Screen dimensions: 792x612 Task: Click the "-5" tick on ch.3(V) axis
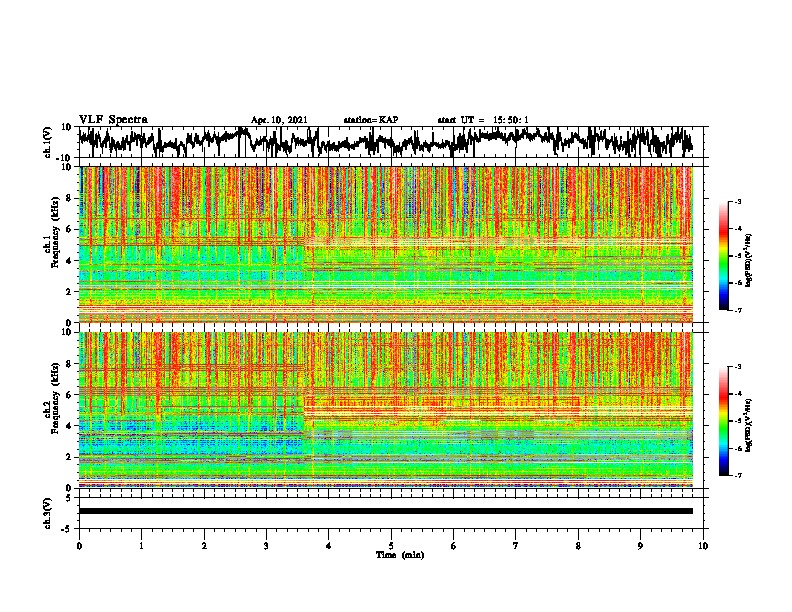pyautogui.click(x=68, y=529)
